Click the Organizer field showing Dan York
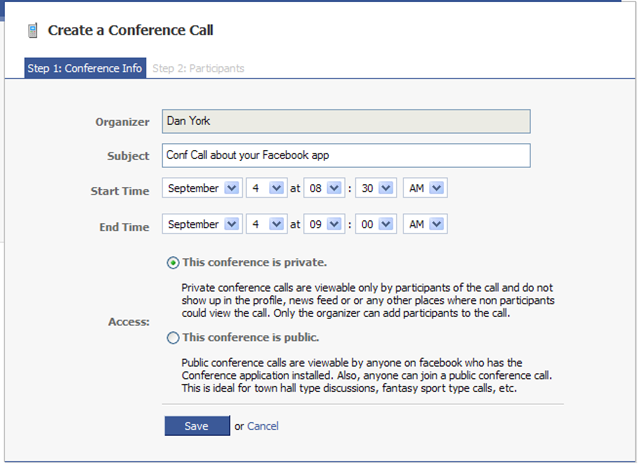This screenshot has height=466, width=640. (345, 121)
